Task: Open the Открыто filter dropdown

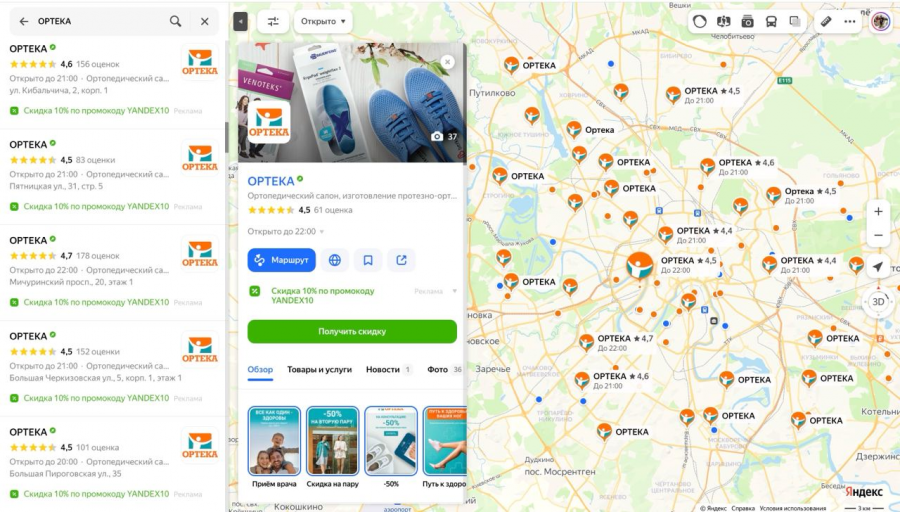Action: pos(323,21)
